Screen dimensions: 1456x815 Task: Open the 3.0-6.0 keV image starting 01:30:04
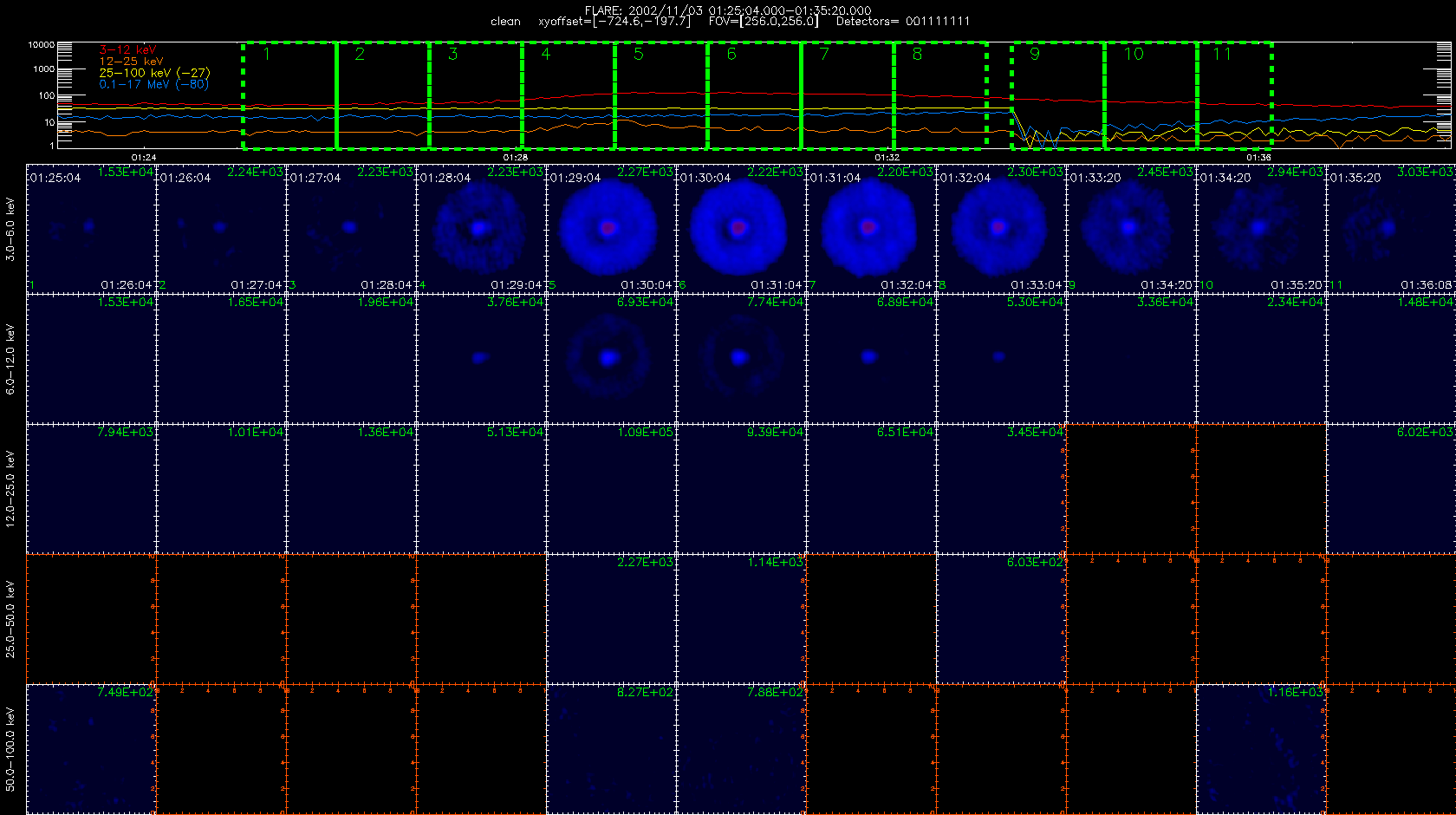coord(741,228)
